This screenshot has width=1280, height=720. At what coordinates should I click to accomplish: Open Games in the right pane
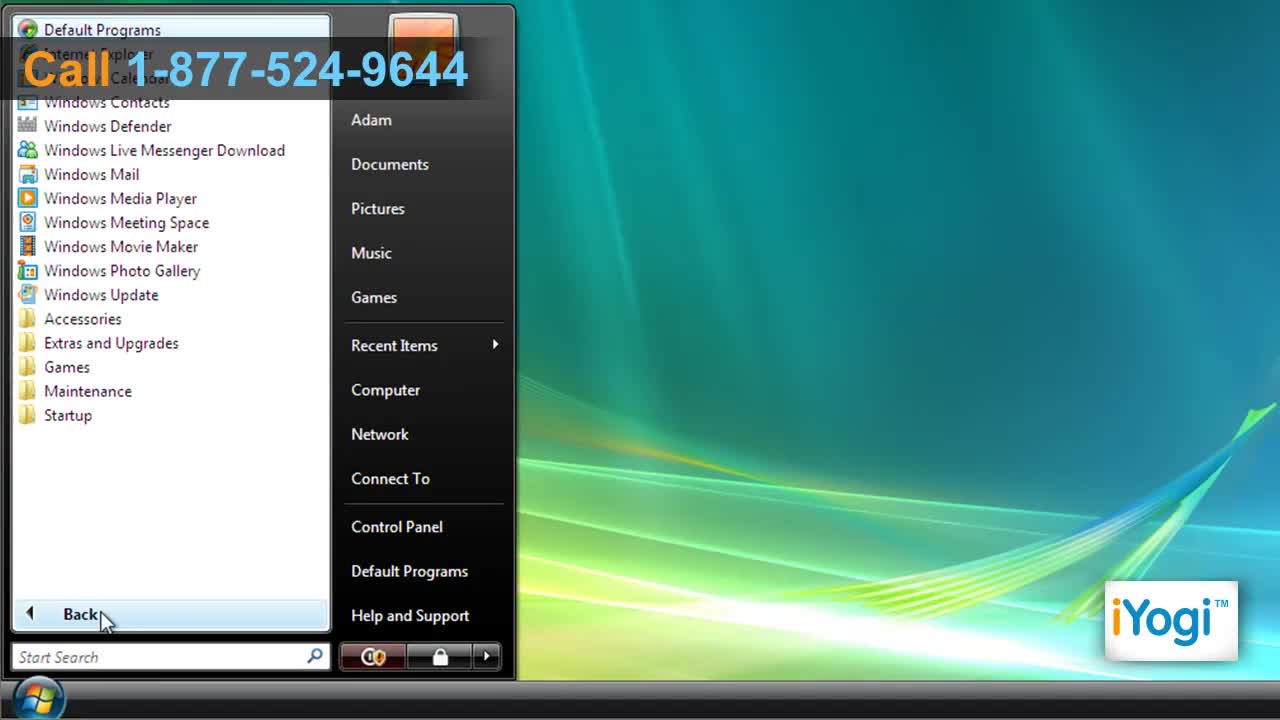click(374, 297)
